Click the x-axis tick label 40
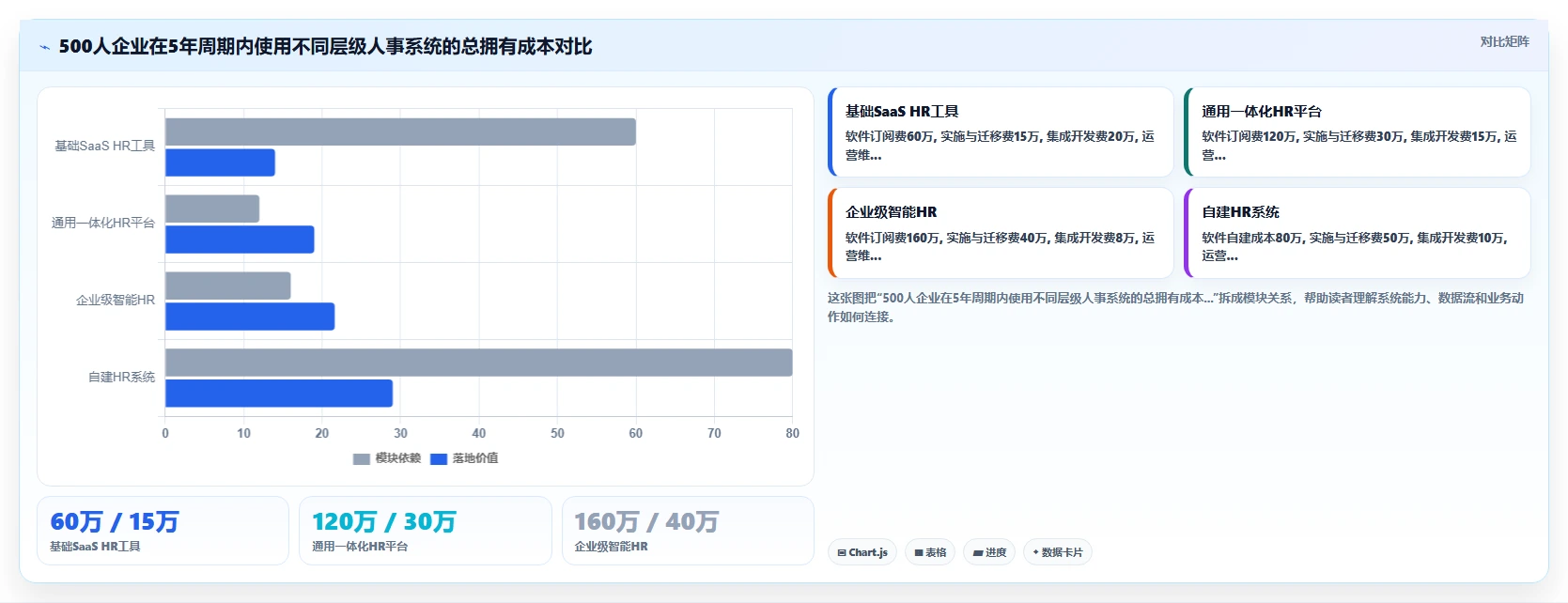 (479, 433)
